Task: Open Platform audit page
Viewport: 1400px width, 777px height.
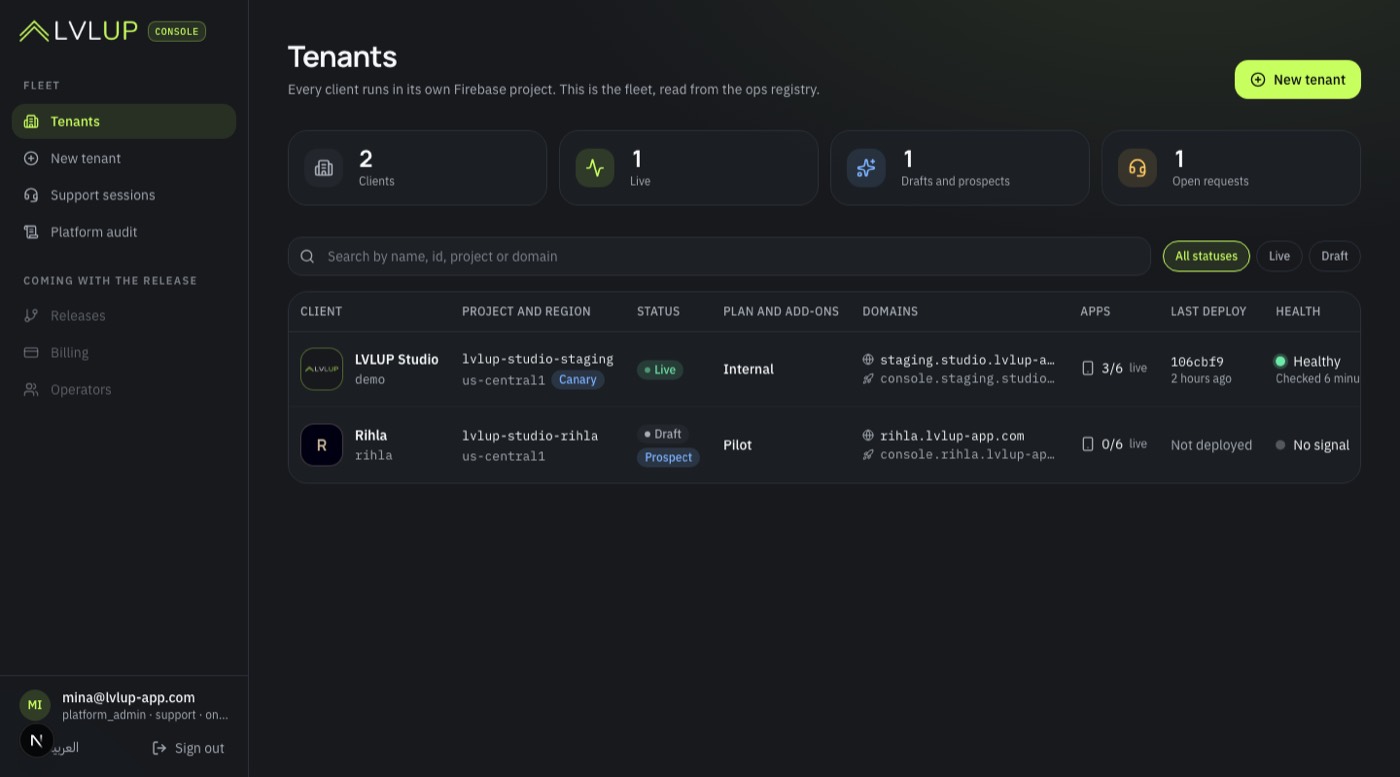Action: click(124, 233)
